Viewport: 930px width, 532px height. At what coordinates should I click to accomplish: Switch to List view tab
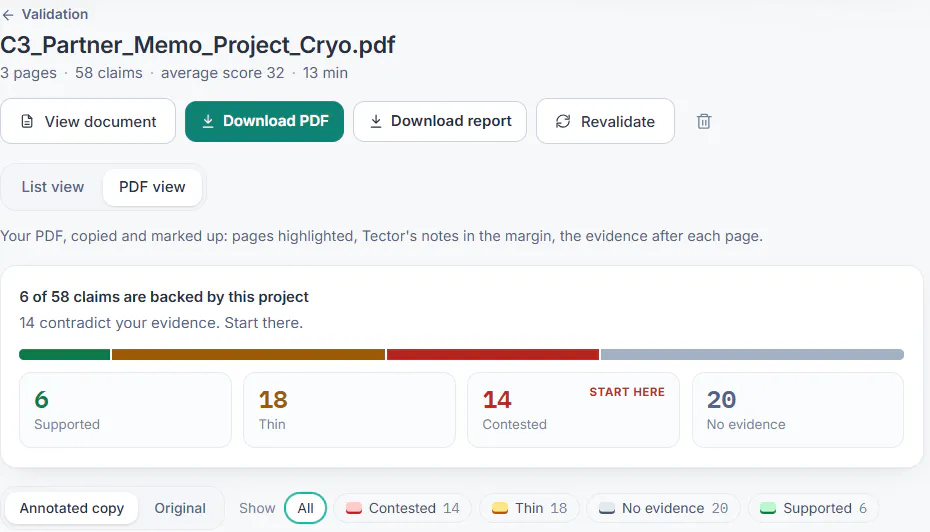click(x=53, y=187)
